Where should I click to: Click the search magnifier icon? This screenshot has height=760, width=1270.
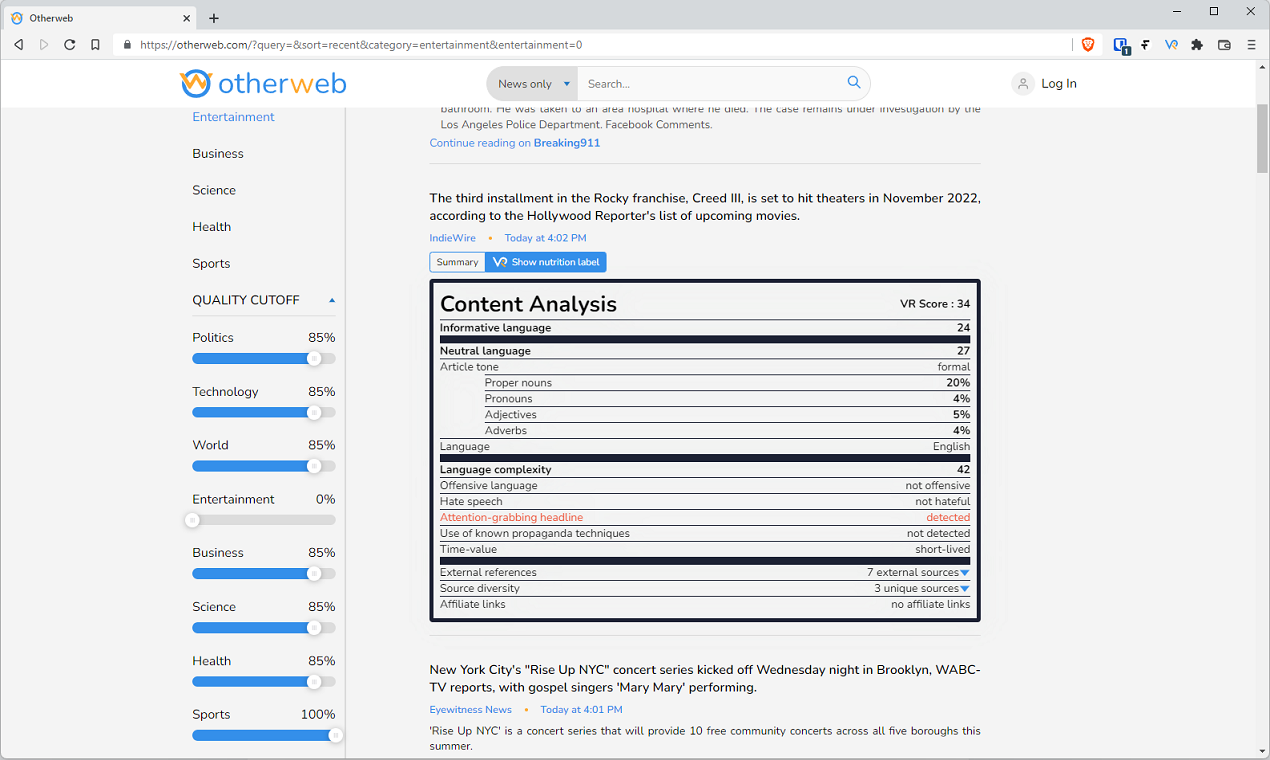tap(854, 83)
